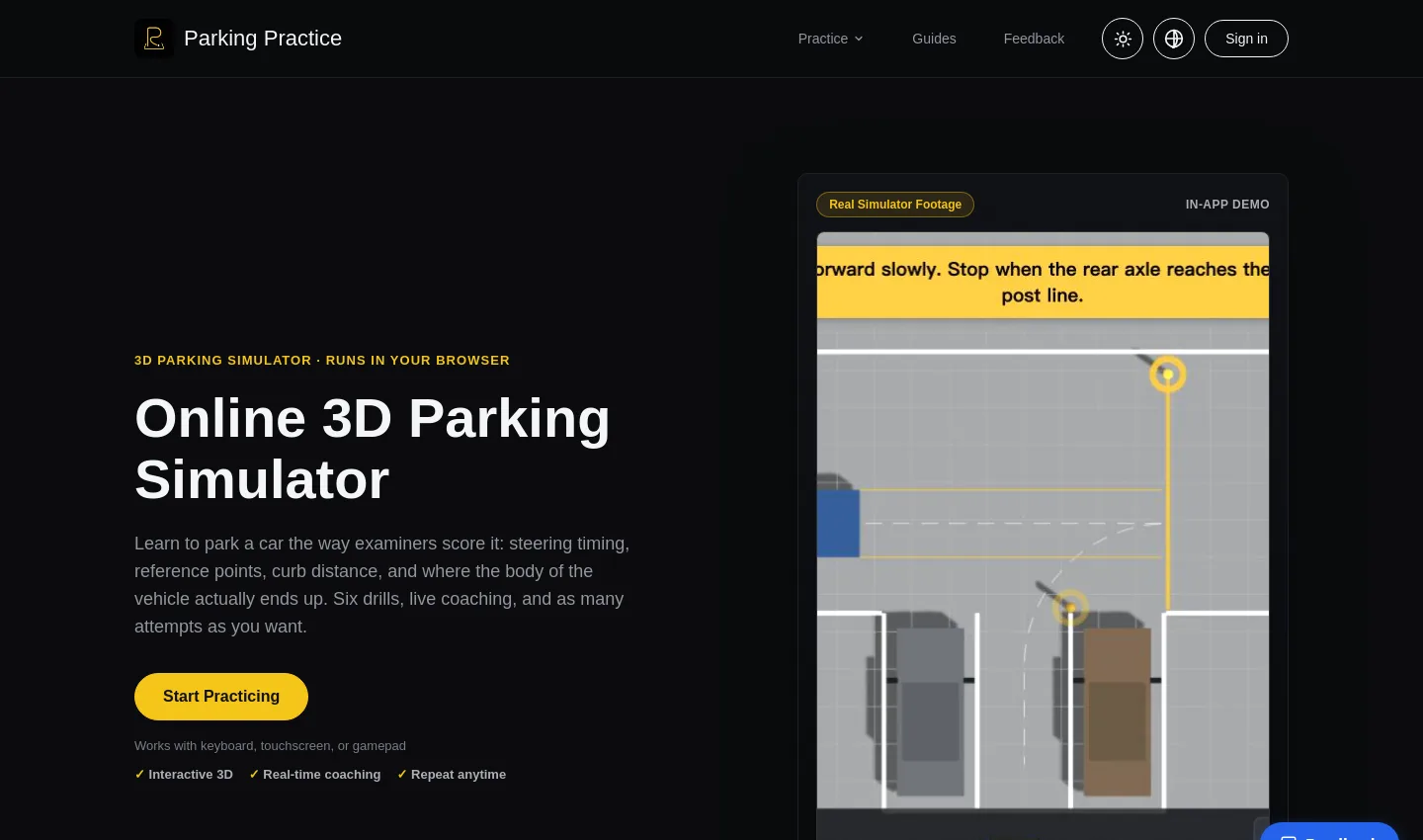Open the Guides page
The image size is (1423, 840).
click(934, 39)
